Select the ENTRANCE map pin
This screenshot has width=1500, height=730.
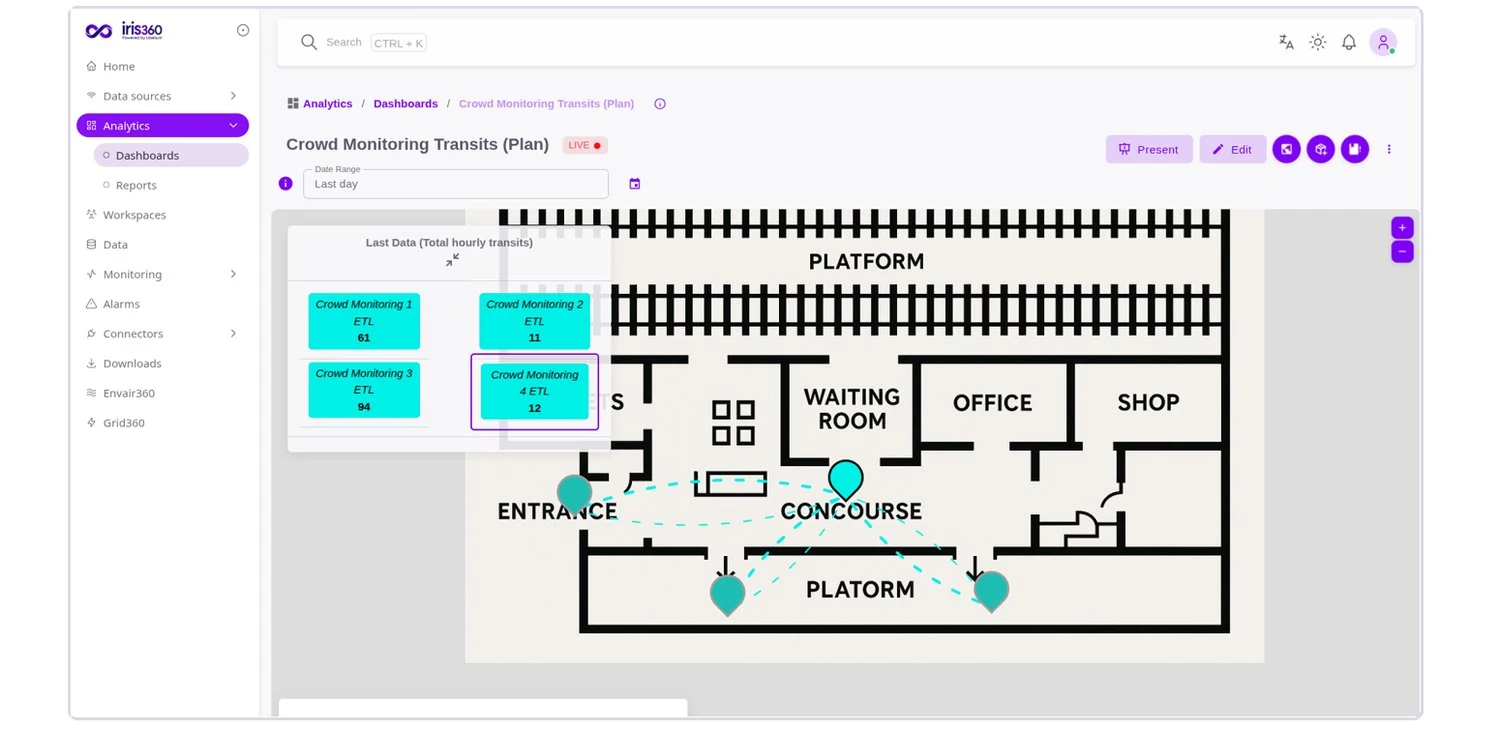point(575,494)
